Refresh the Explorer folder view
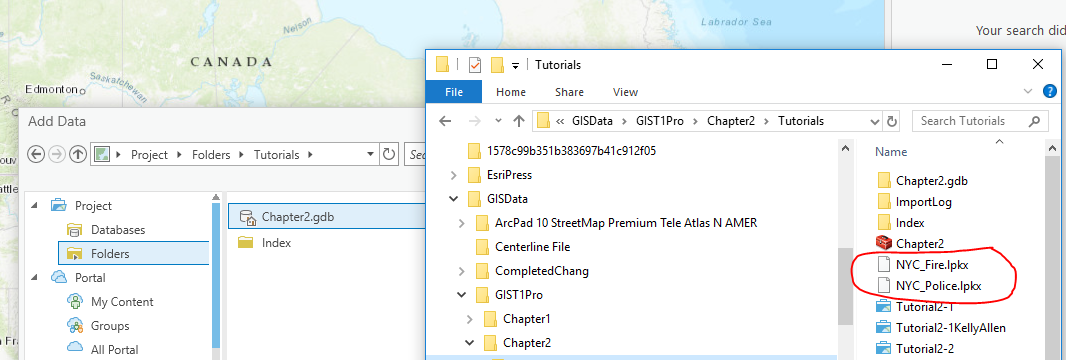This screenshot has height=360, width=1066. point(891,121)
